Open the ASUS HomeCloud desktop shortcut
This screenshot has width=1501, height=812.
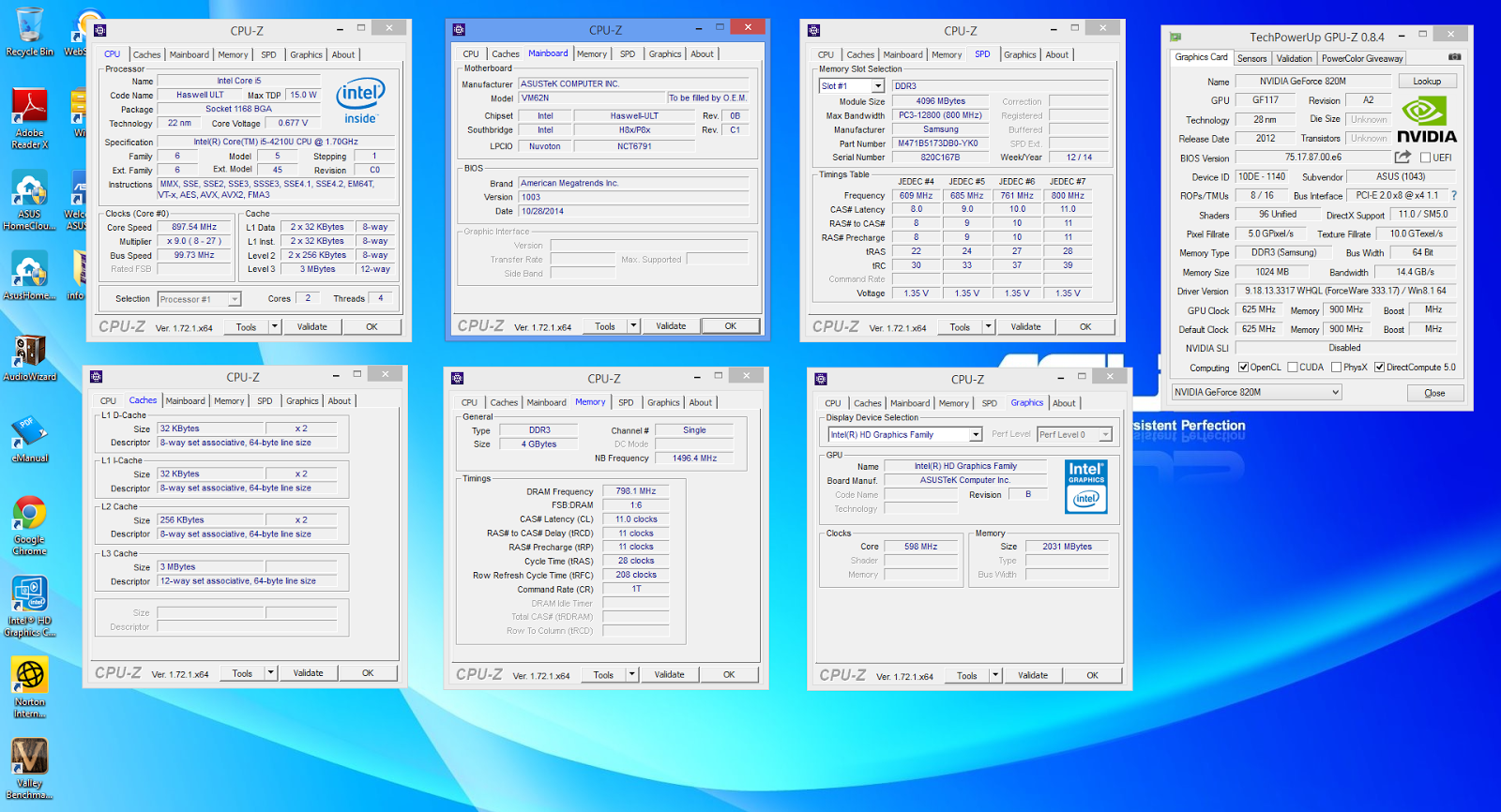tap(29, 200)
